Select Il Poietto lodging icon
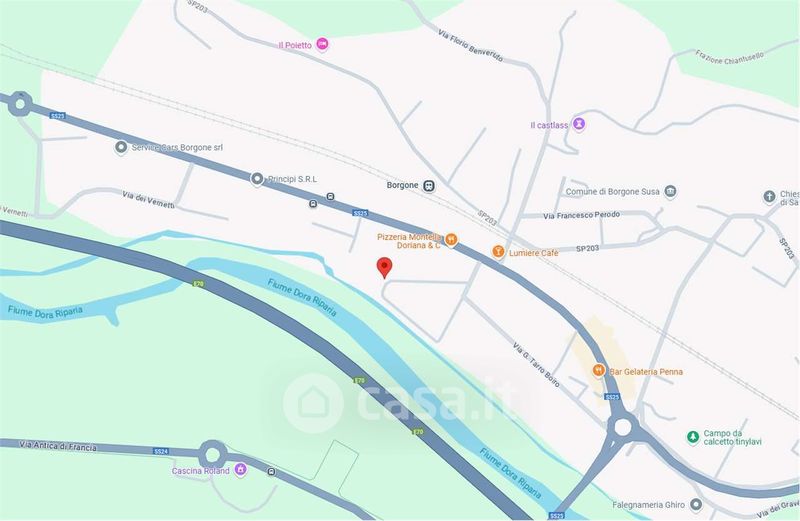 tap(322, 44)
